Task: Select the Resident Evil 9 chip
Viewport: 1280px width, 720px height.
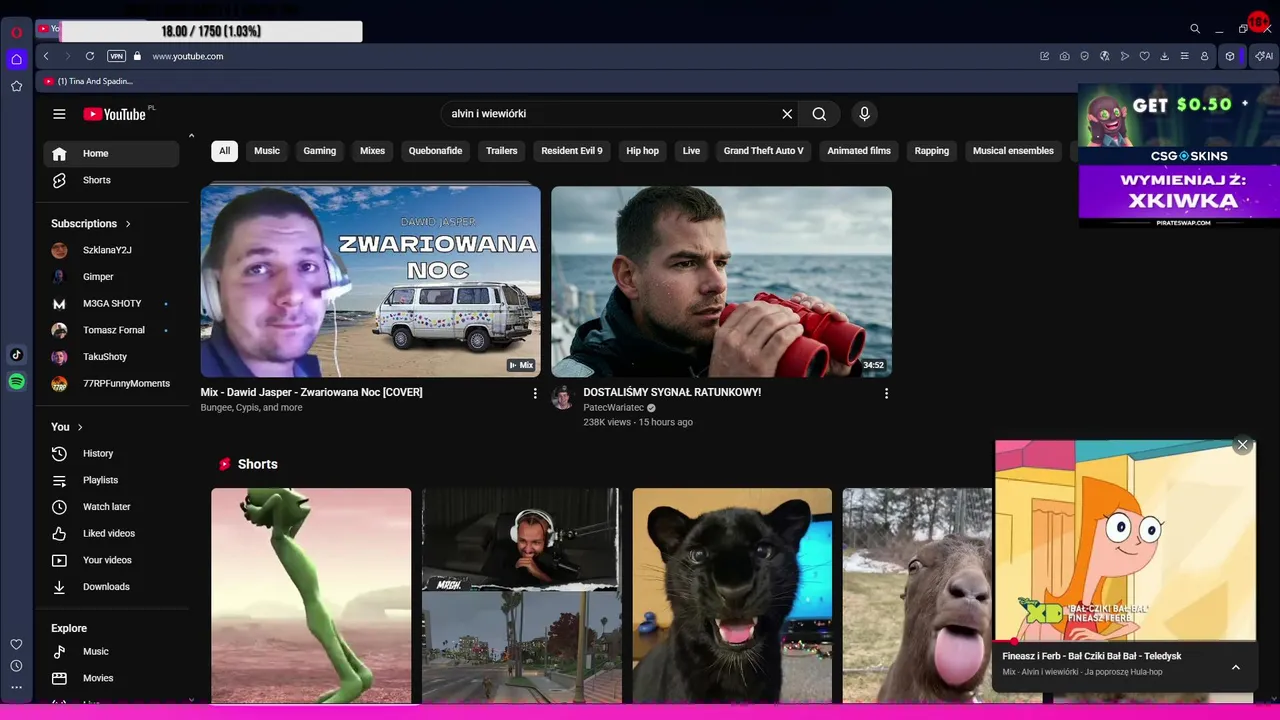Action: pos(572,151)
